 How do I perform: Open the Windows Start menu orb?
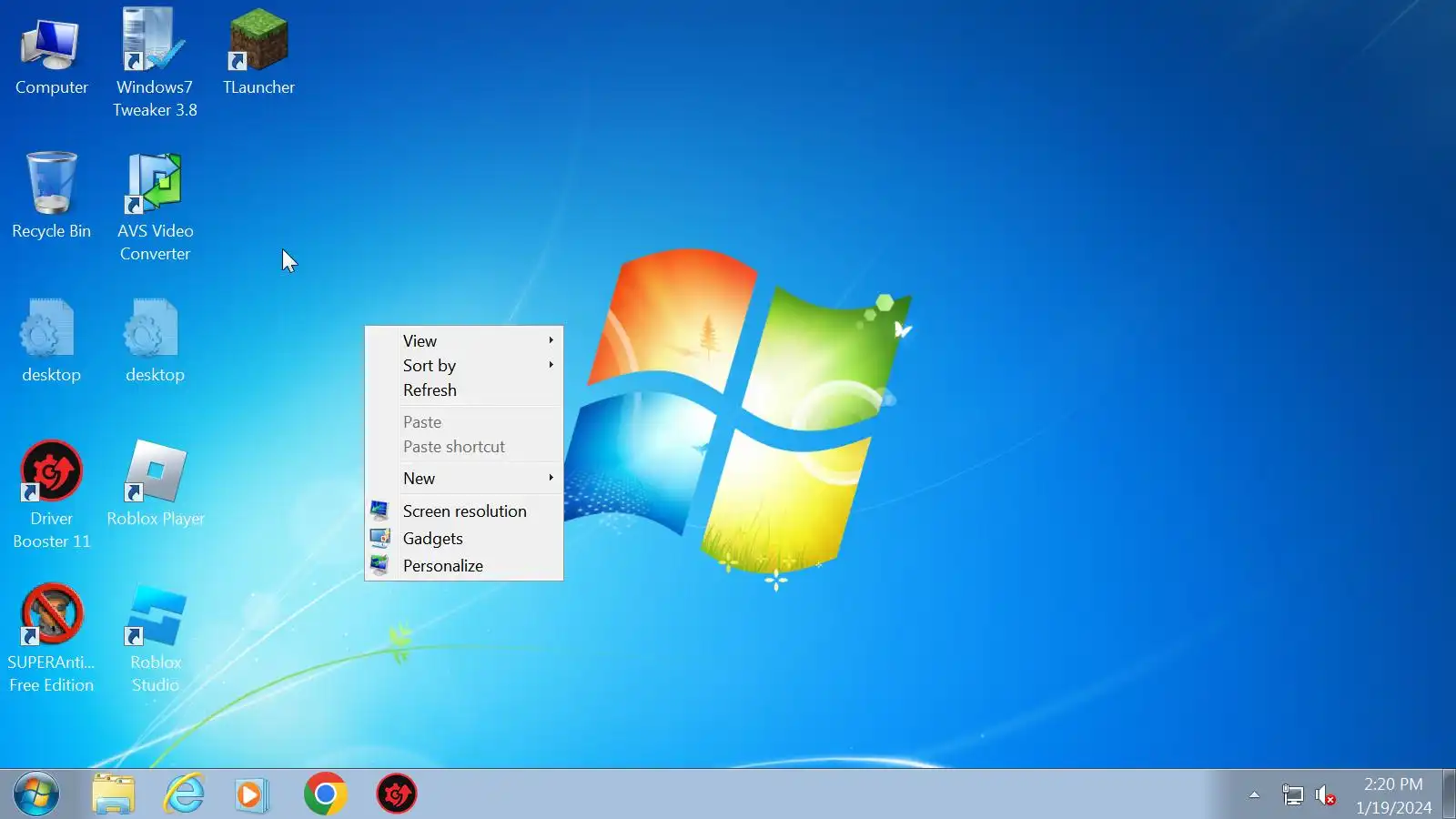click(x=36, y=794)
